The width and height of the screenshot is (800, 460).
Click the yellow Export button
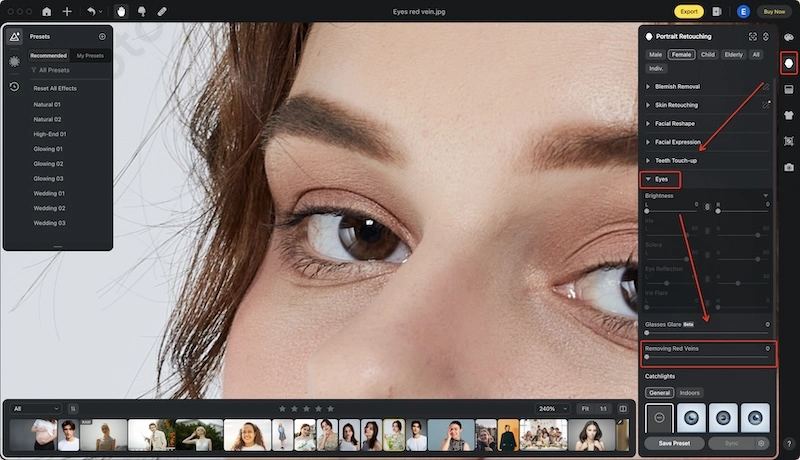pyautogui.click(x=689, y=11)
